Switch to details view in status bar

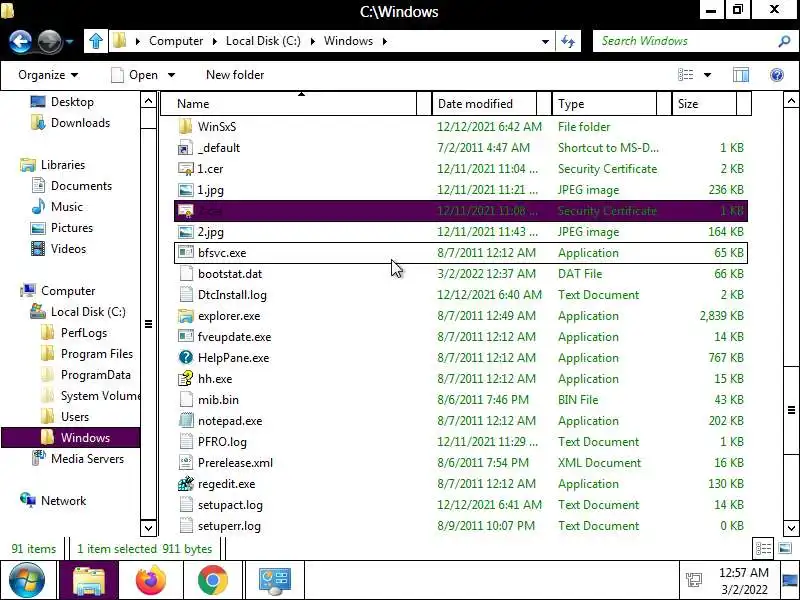(x=763, y=548)
